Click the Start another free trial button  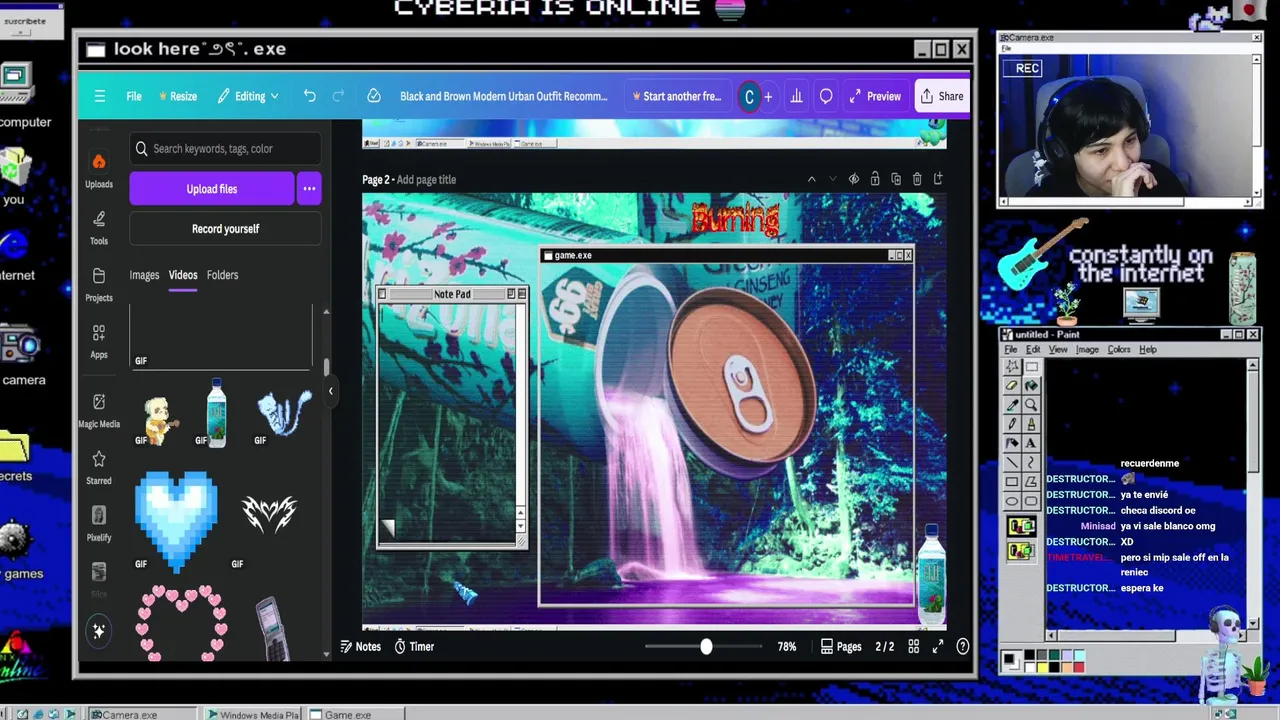677,96
